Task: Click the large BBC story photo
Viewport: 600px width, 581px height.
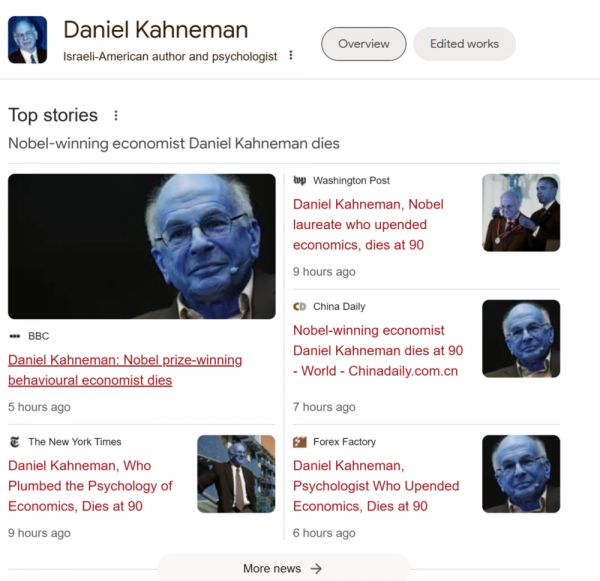Action: (142, 246)
